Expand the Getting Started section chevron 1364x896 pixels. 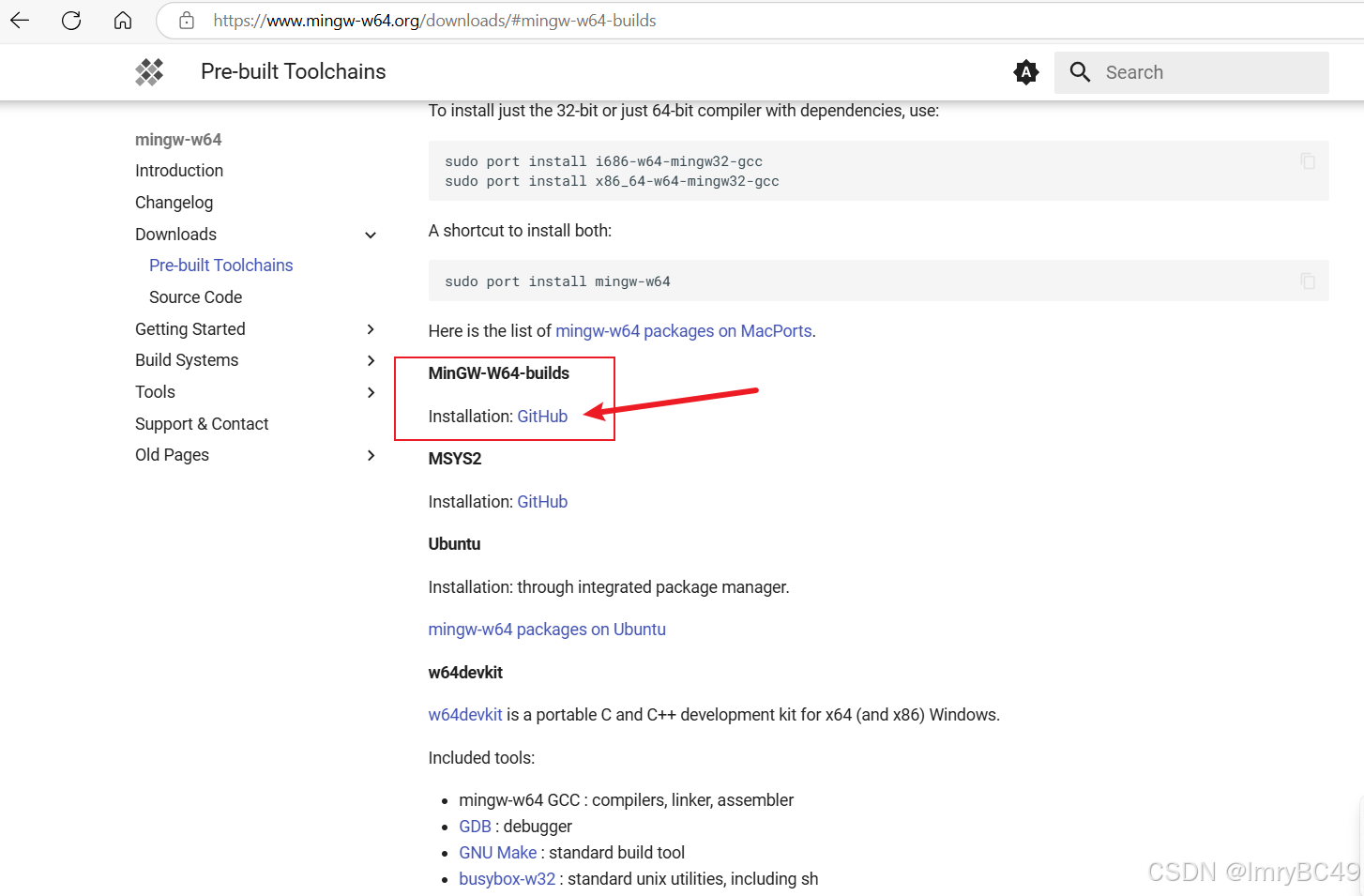(371, 329)
